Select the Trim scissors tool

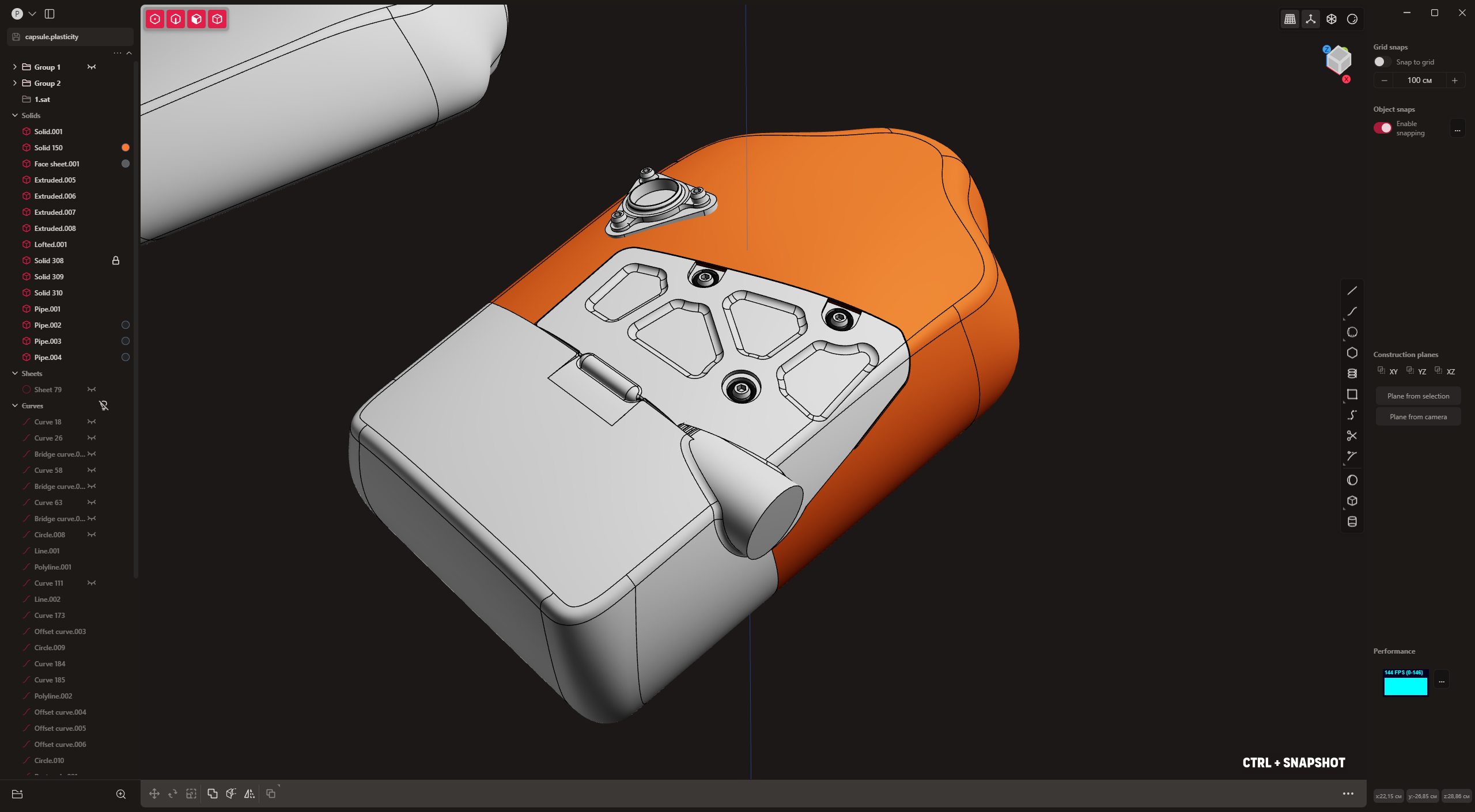coord(1352,436)
